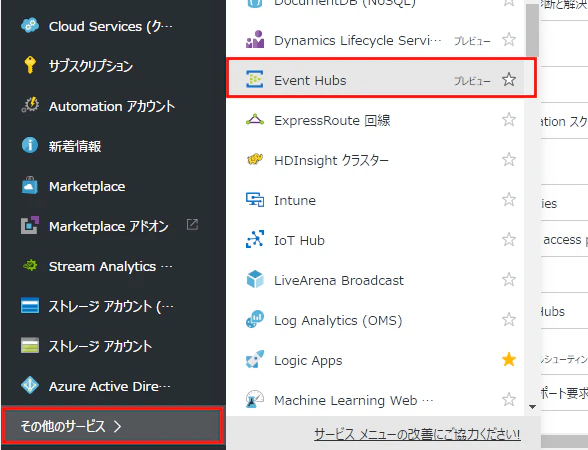This screenshot has height=450, width=588.
Task: Toggle LiveArena Broadcast favorite star
Action: click(509, 279)
